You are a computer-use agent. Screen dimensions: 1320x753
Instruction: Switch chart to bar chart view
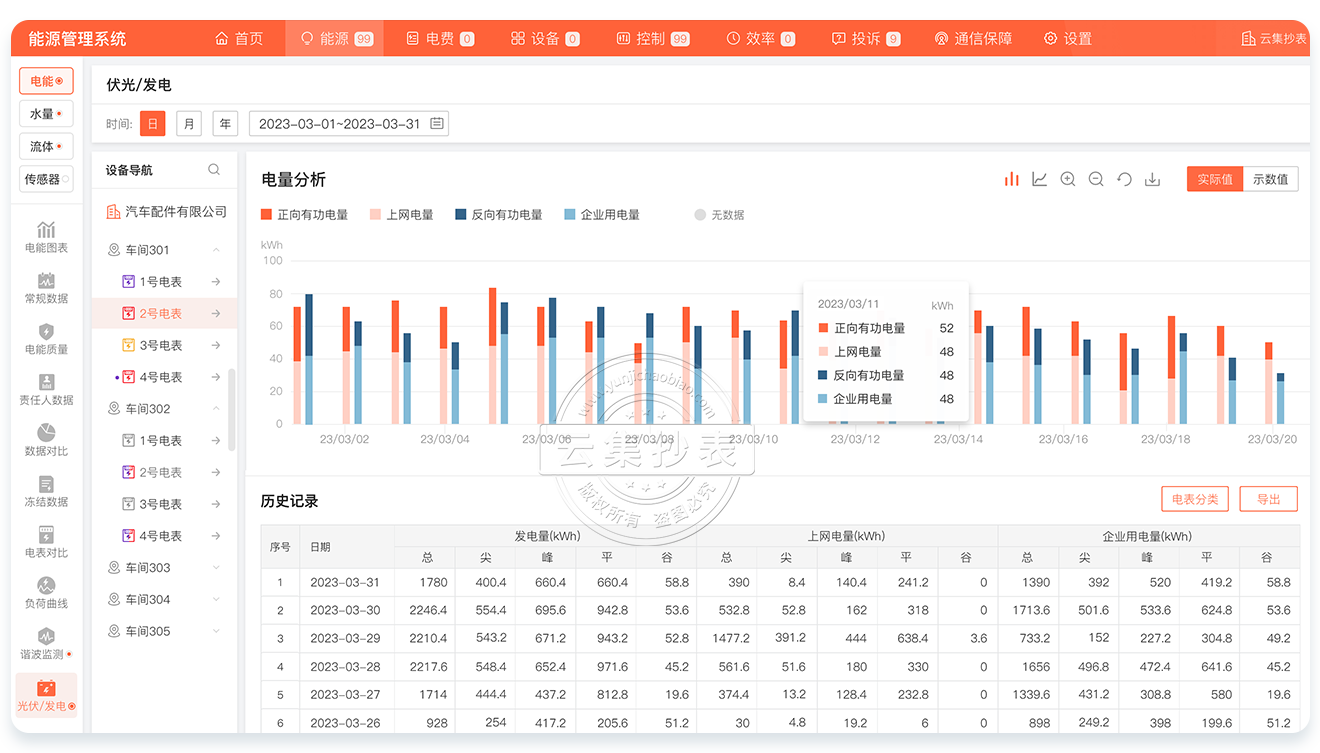click(1012, 179)
